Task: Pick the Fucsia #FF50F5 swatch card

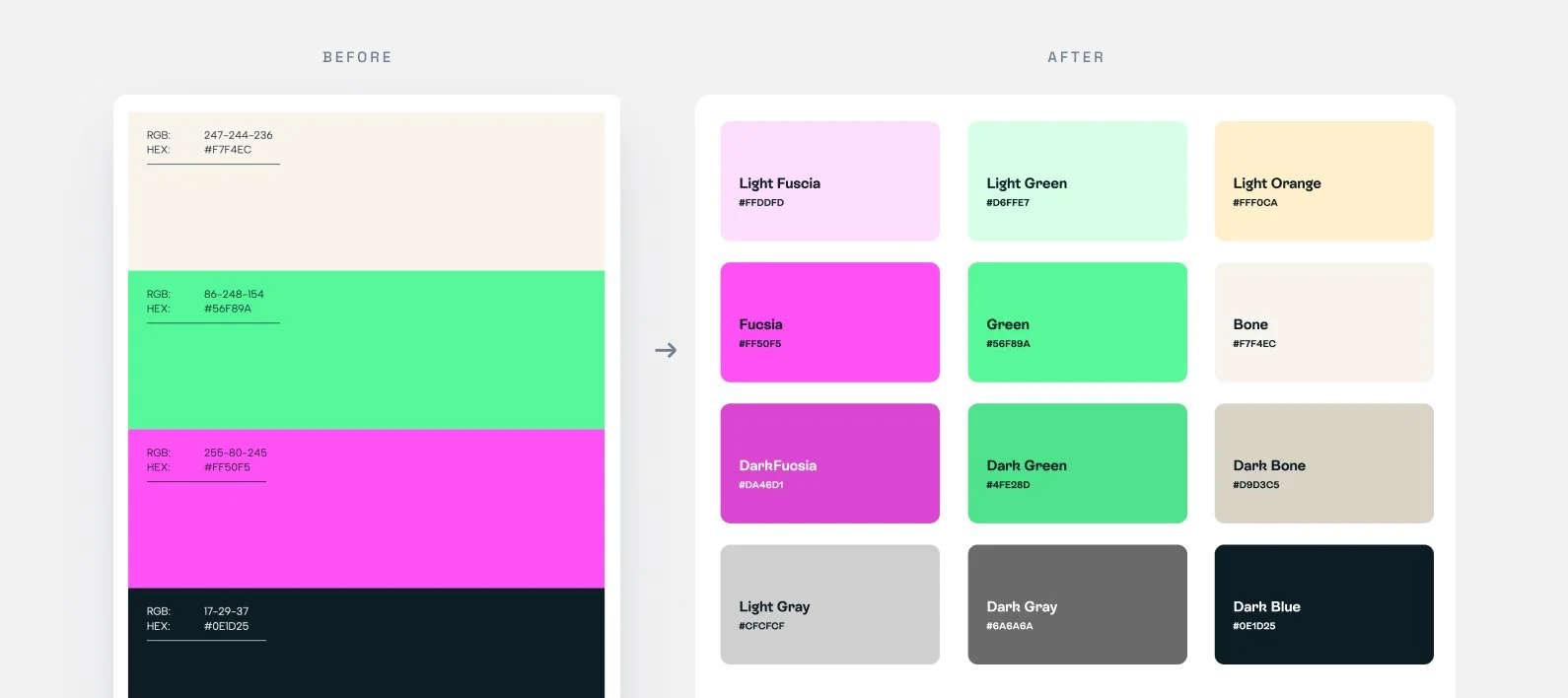Action: point(829,322)
